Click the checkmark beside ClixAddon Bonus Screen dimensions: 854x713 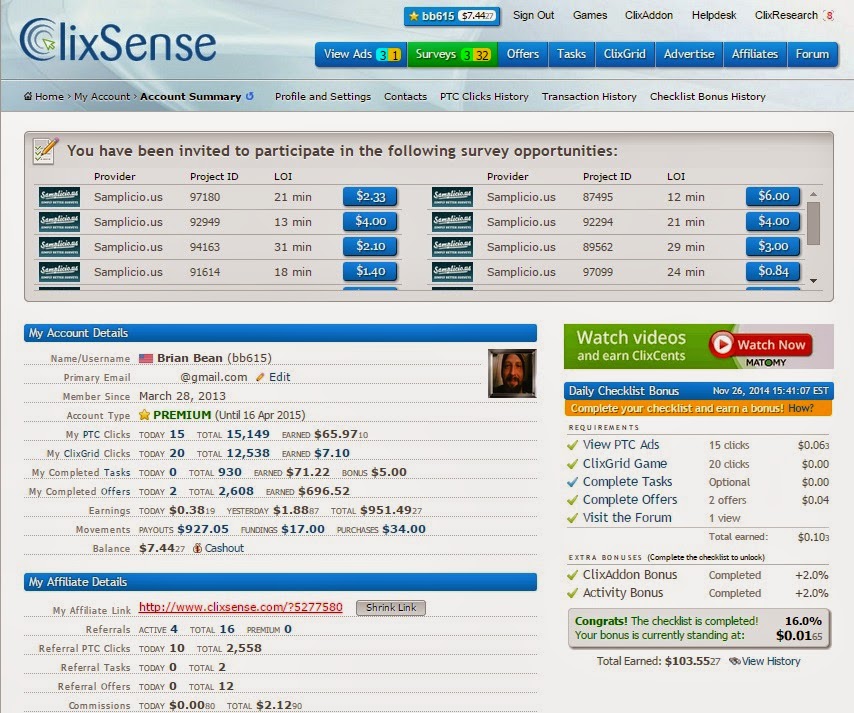[x=572, y=575]
